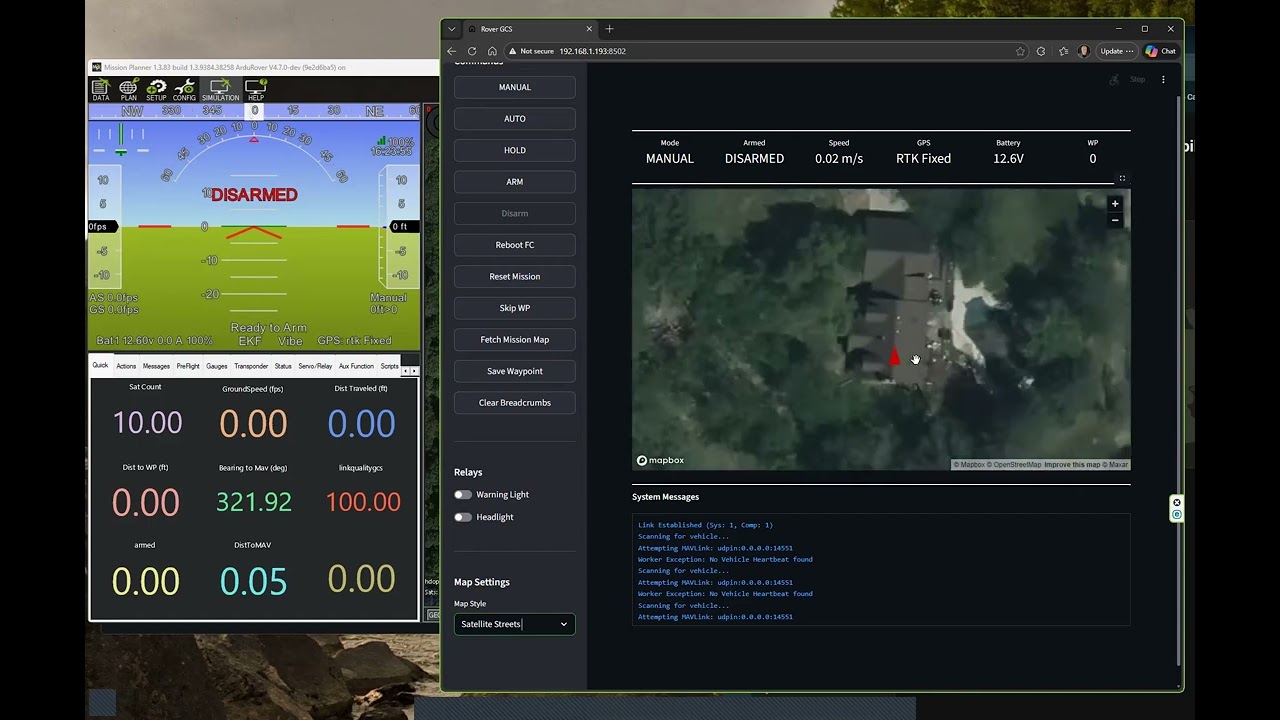Image resolution: width=1280 pixels, height=720 pixels.
Task: Bookmark this page with the star icon
Action: pyautogui.click(x=1020, y=51)
